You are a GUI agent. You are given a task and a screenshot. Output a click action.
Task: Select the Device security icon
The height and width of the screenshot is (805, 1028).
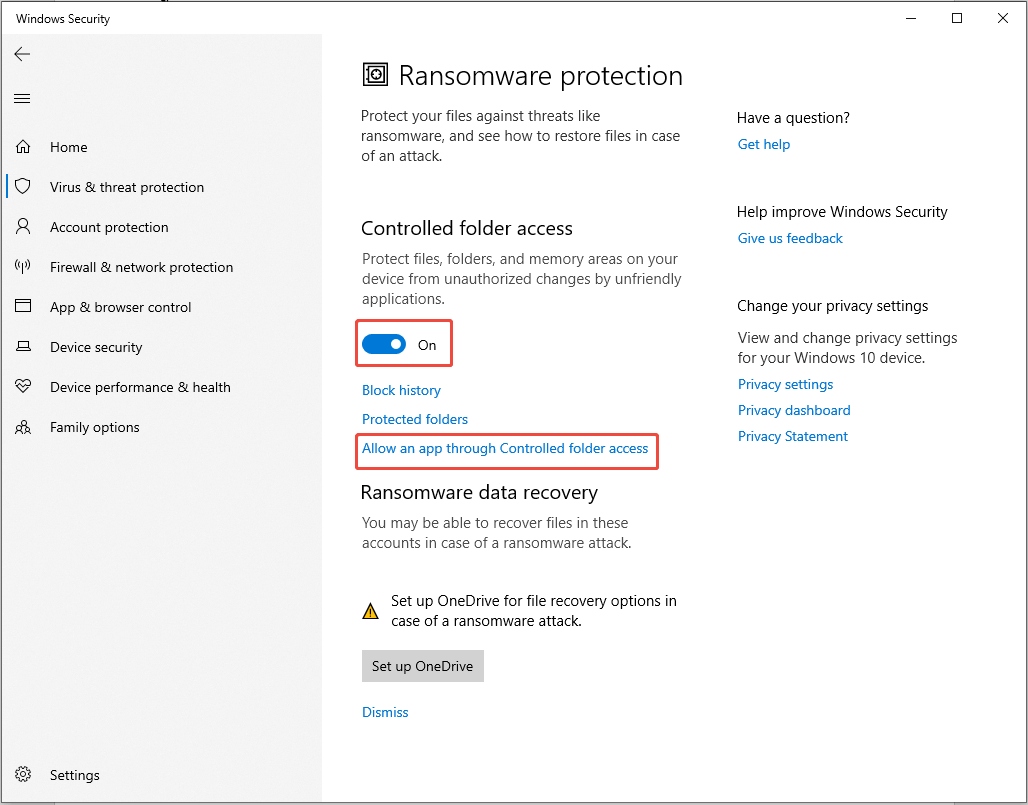pos(23,347)
